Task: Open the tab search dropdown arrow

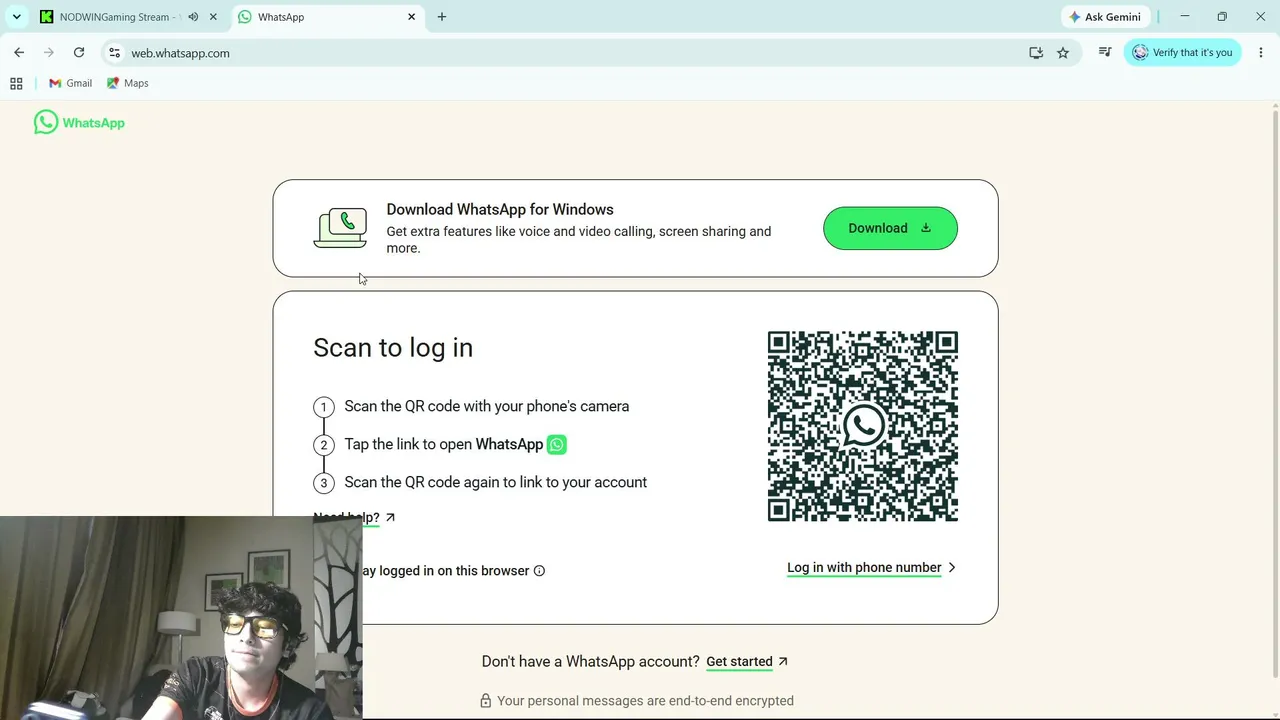Action: [17, 17]
